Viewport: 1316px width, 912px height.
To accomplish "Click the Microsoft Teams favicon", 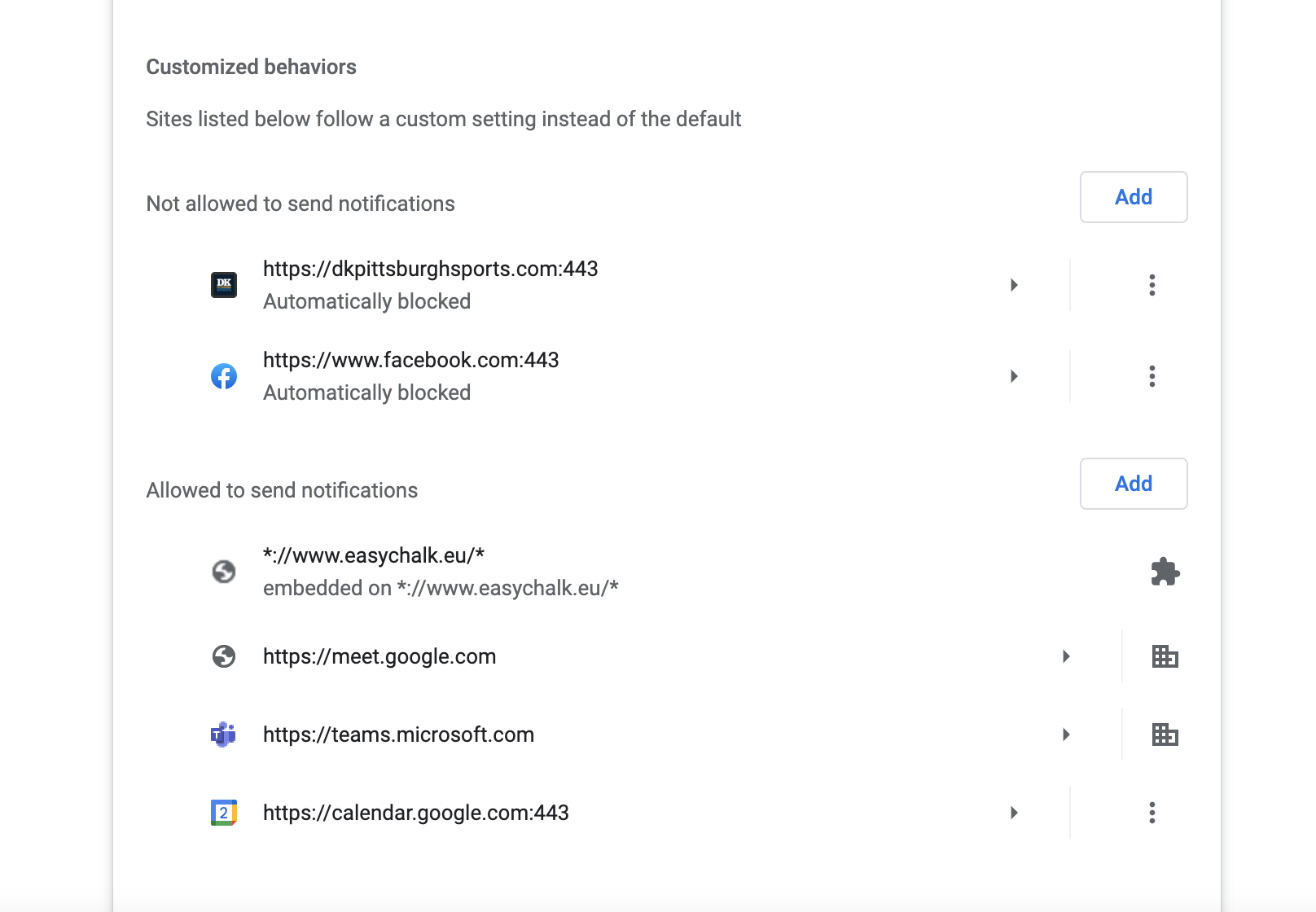I will 224,734.
